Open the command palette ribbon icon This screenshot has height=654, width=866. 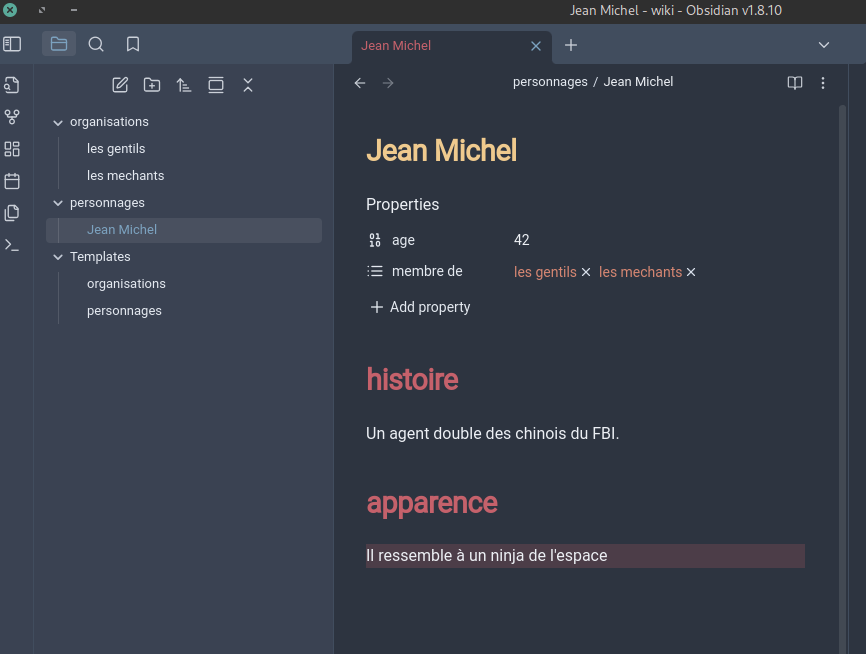click(x=12, y=245)
